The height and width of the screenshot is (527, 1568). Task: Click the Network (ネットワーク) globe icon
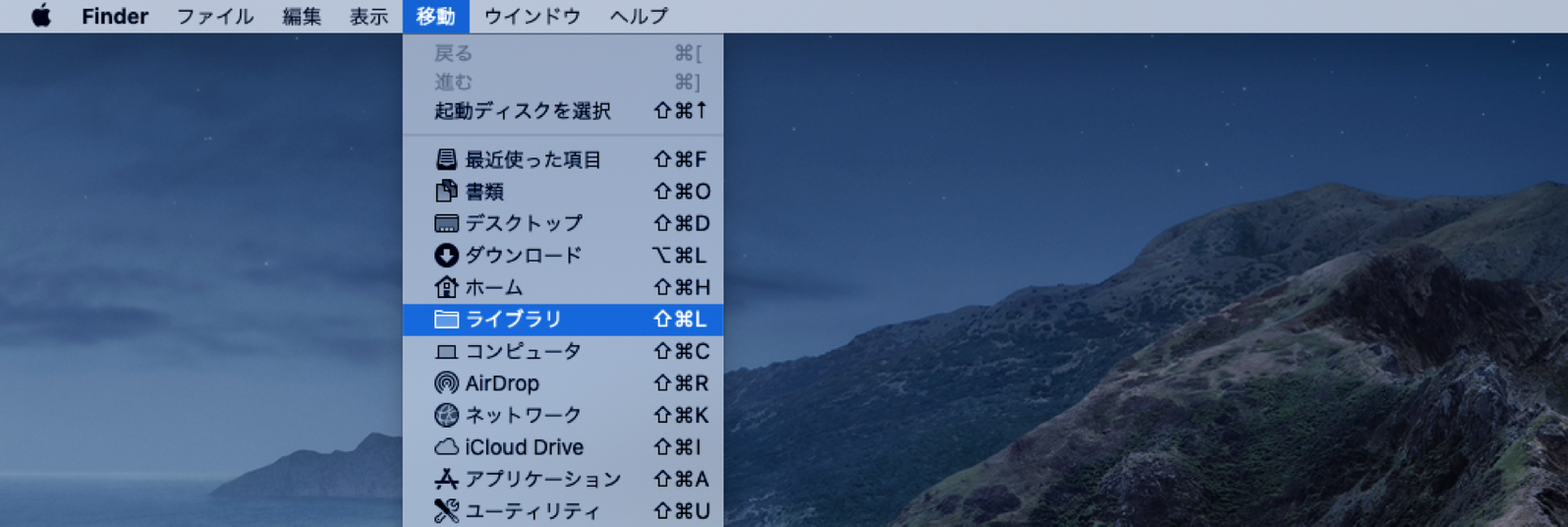[446, 415]
